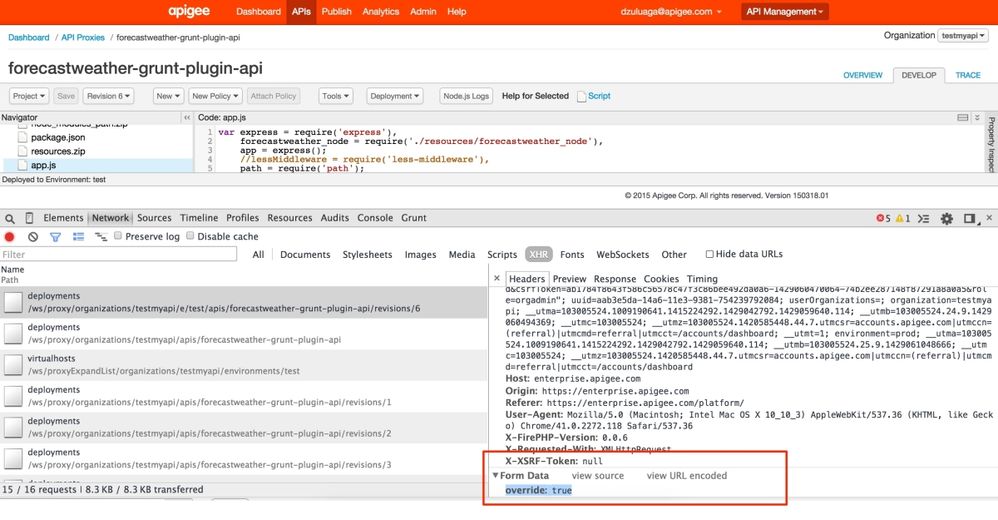
Task: Check Hide data URLs
Action: pos(709,254)
